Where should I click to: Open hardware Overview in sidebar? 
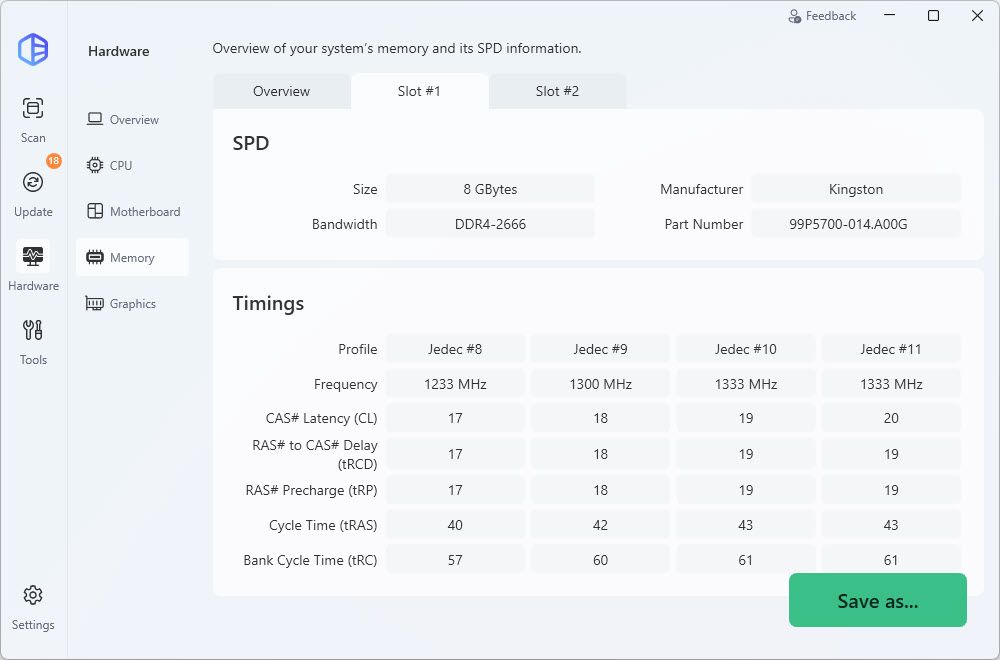(x=132, y=120)
